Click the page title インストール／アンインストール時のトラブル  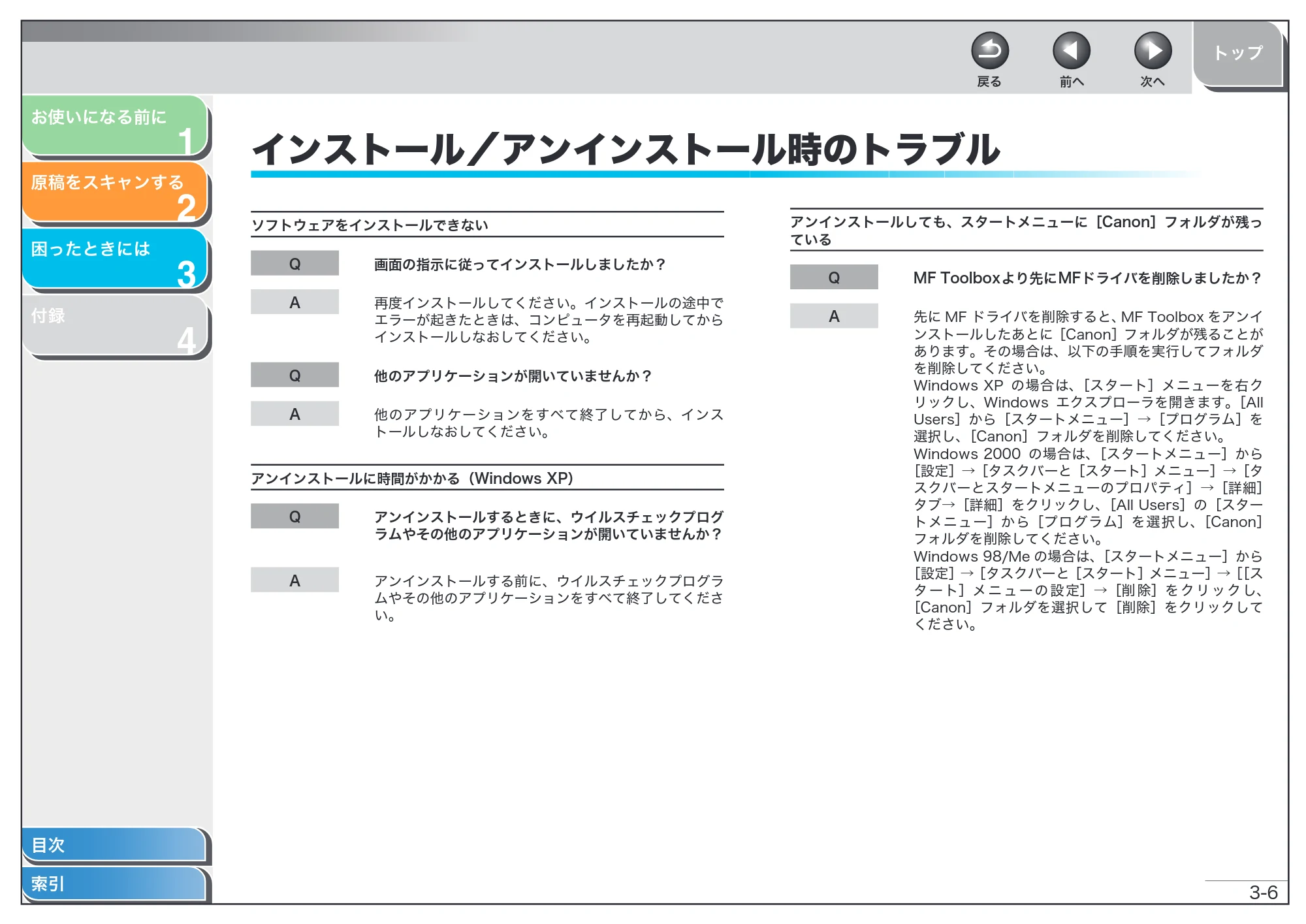[626, 150]
